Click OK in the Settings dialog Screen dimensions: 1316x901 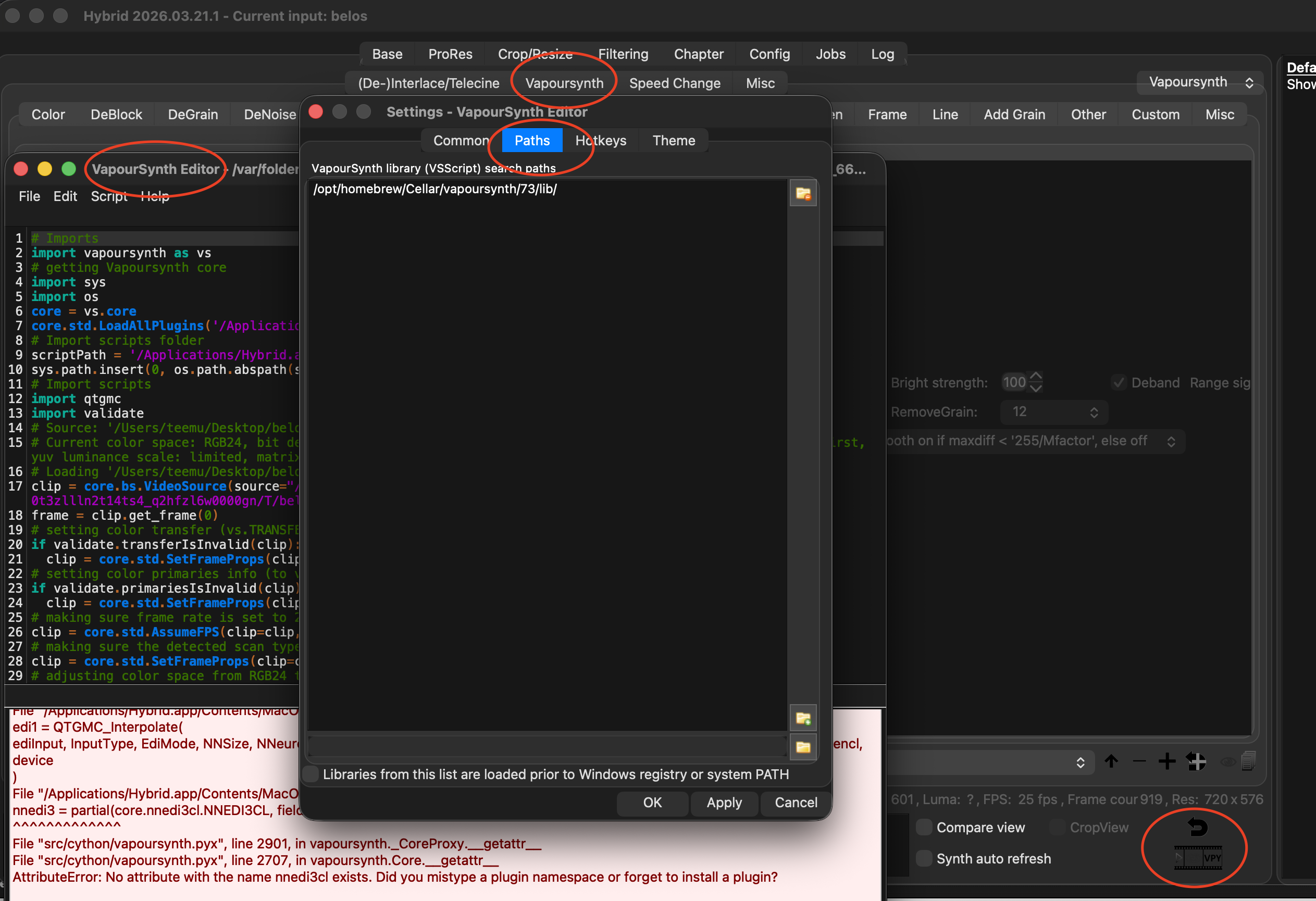[652, 803]
